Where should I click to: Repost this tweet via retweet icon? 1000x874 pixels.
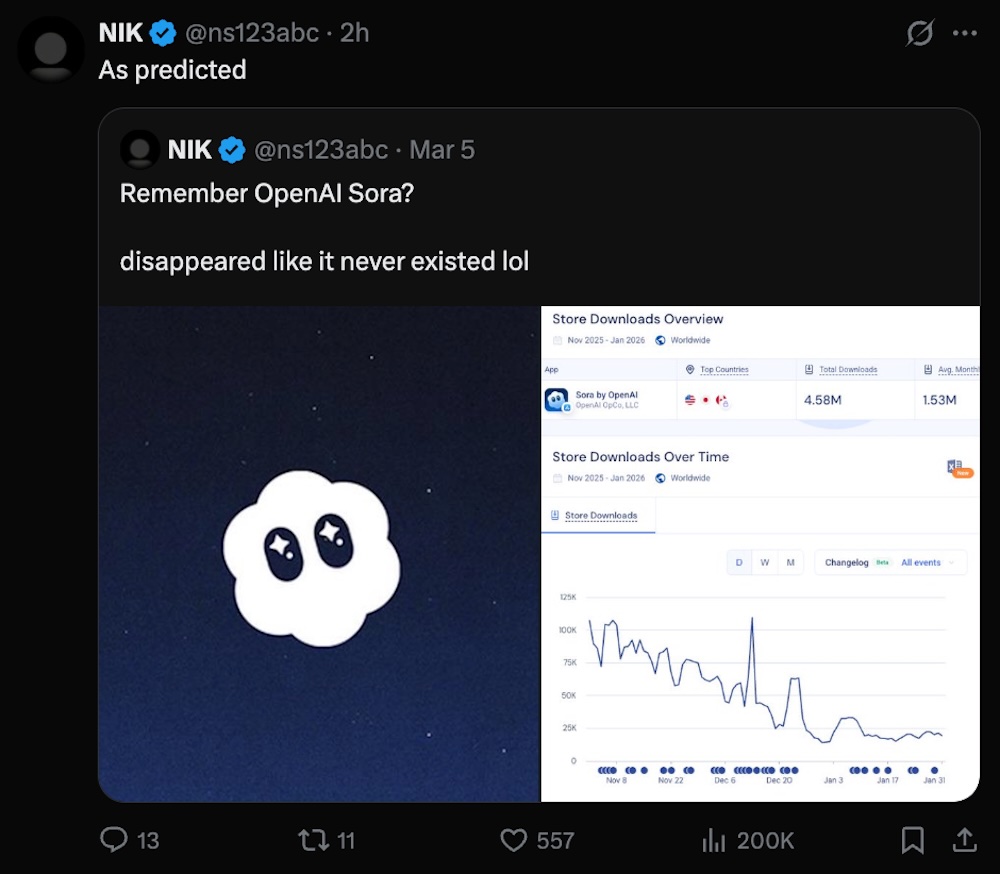point(314,839)
